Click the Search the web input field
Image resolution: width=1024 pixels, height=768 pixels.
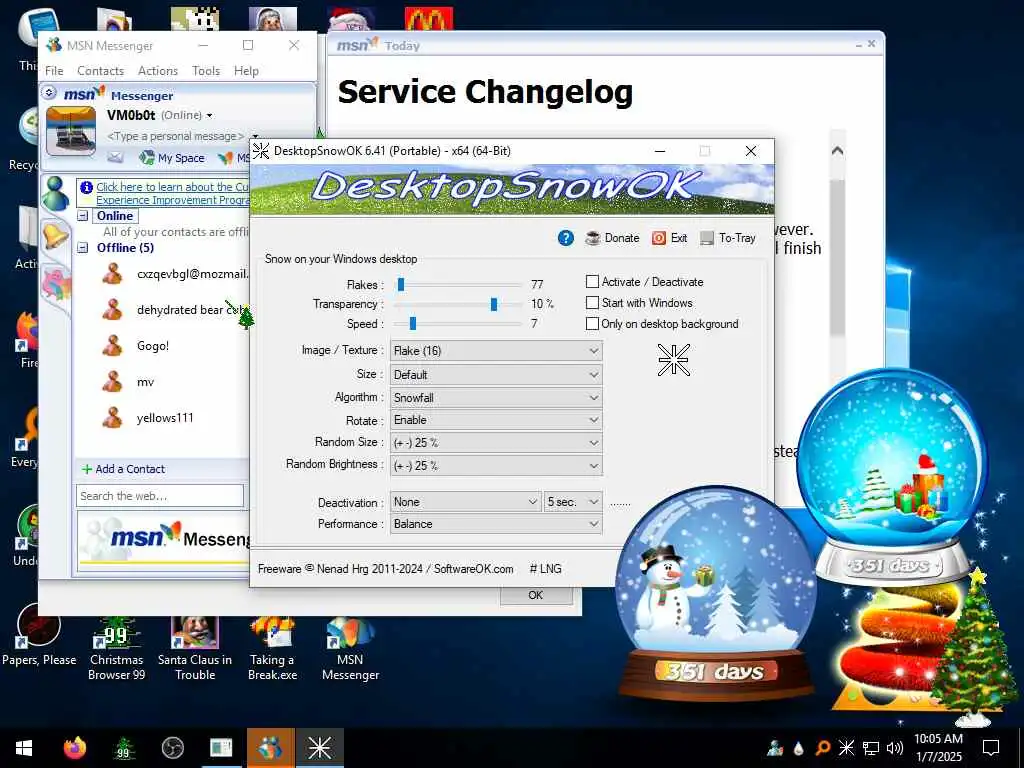click(160, 496)
